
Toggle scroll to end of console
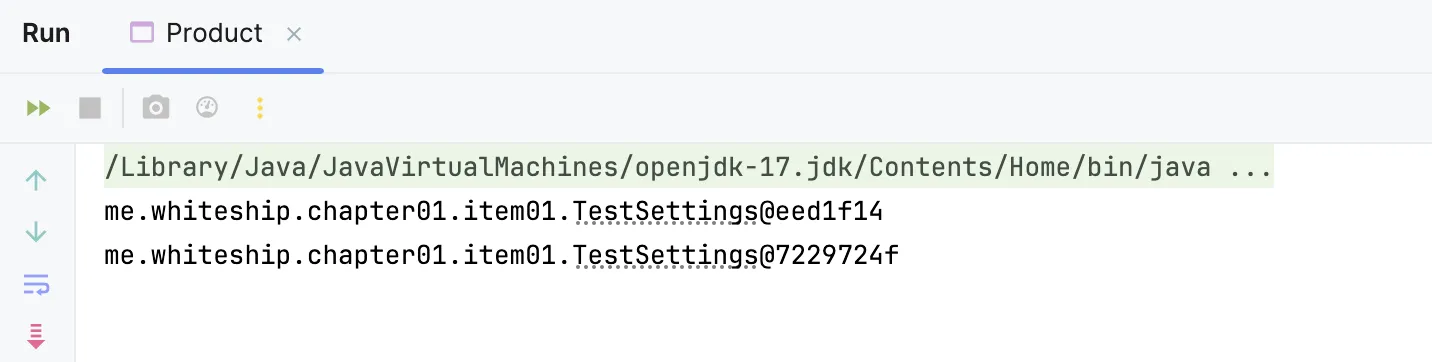coord(36,336)
